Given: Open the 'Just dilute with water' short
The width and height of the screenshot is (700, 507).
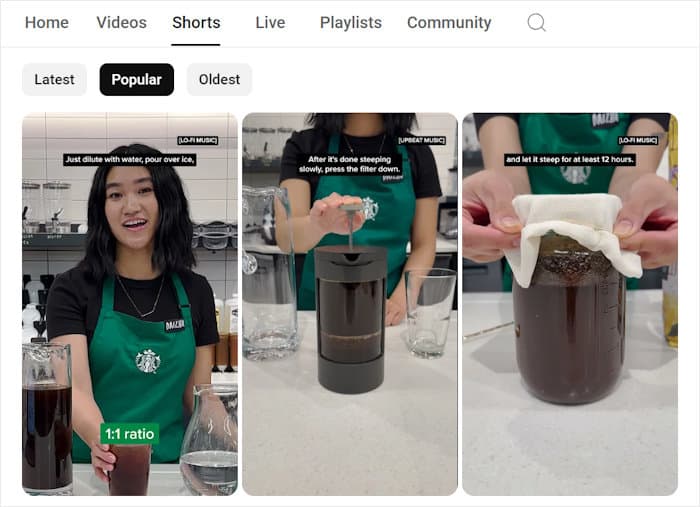Looking at the screenshot, I should point(130,304).
